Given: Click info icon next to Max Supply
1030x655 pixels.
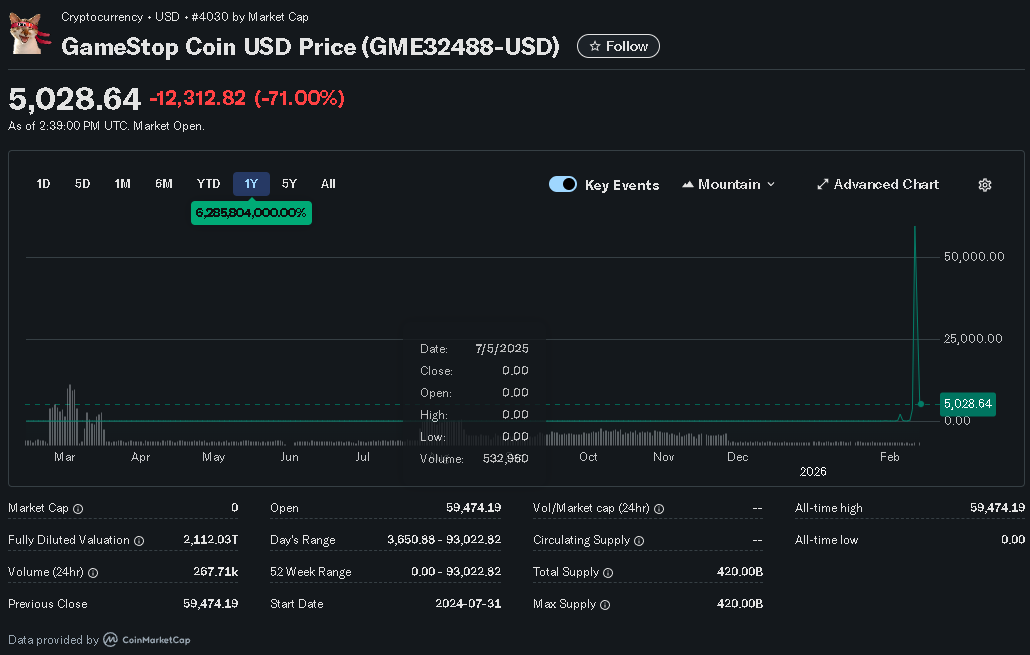Looking at the screenshot, I should (x=604, y=604).
